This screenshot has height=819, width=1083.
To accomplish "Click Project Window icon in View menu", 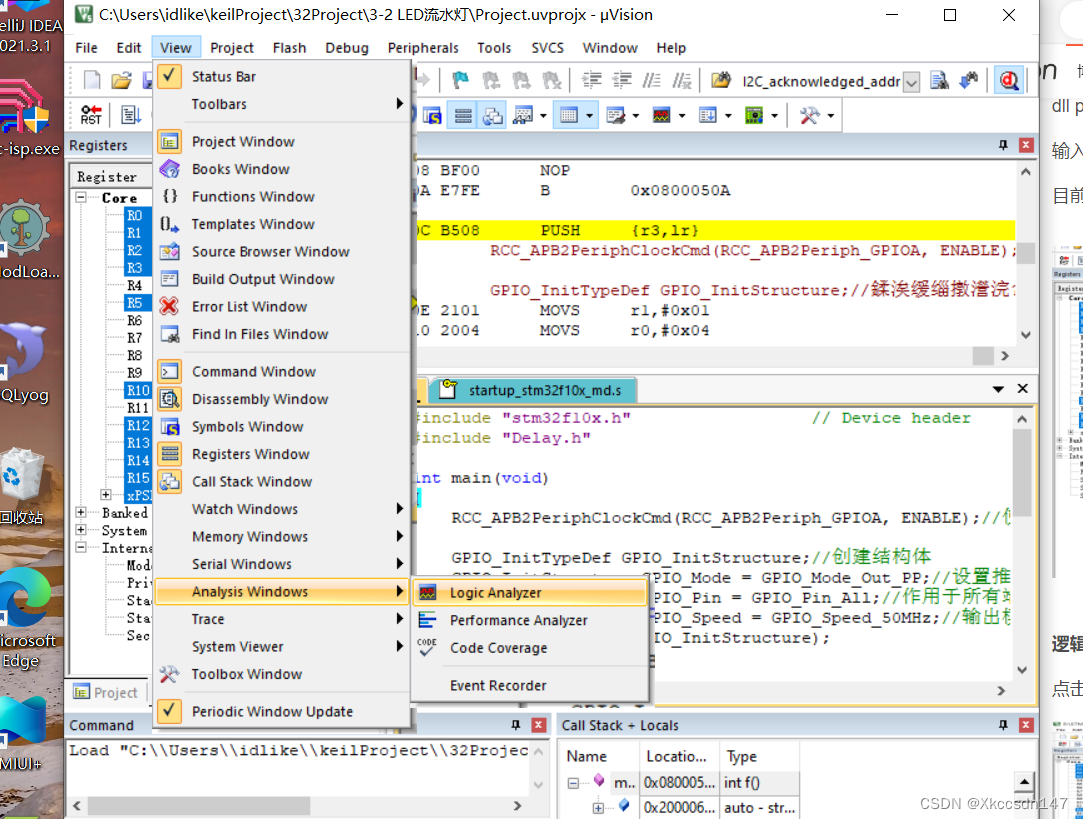I will (x=170, y=142).
